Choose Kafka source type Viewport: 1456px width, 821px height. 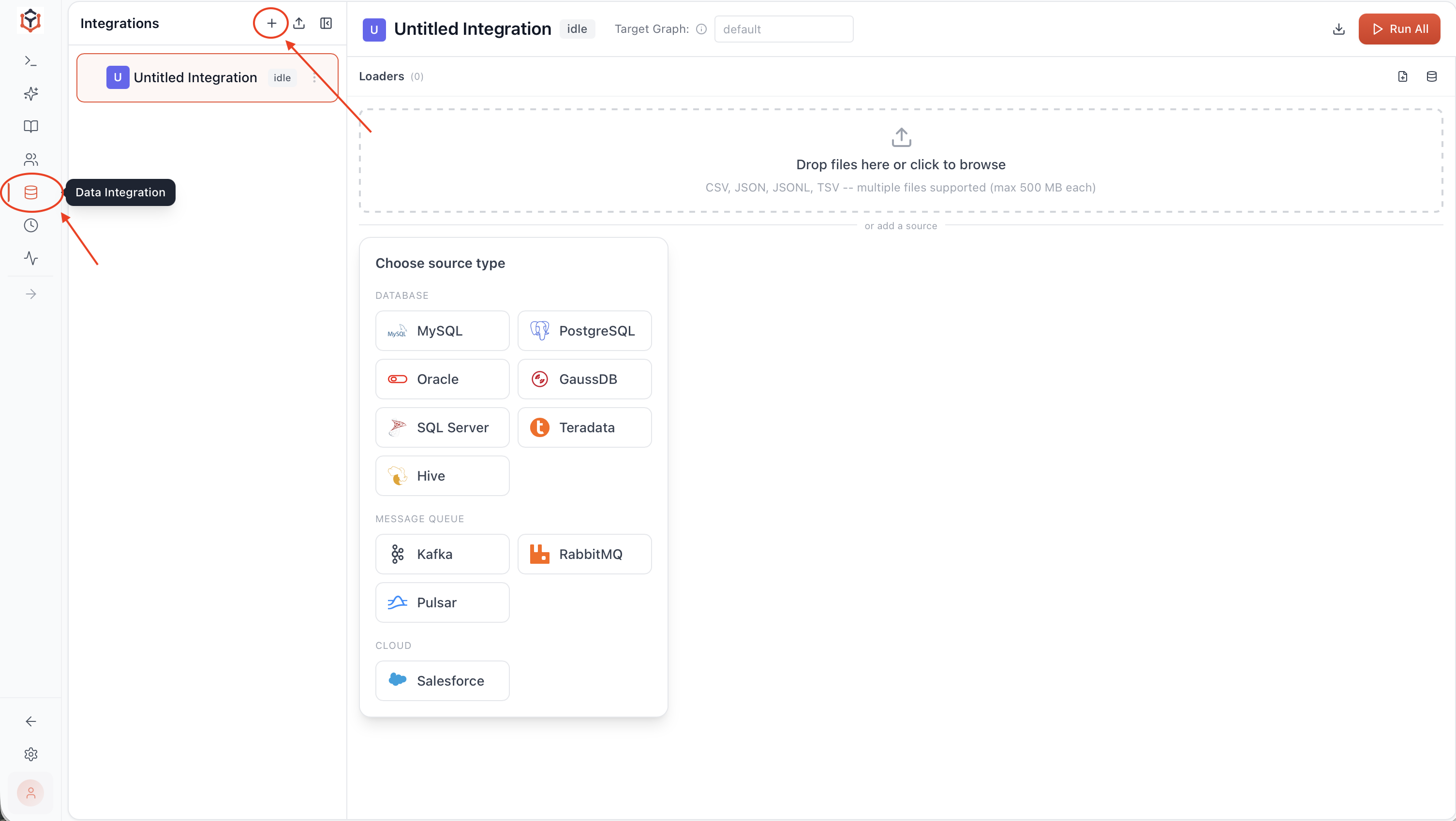[x=442, y=554]
